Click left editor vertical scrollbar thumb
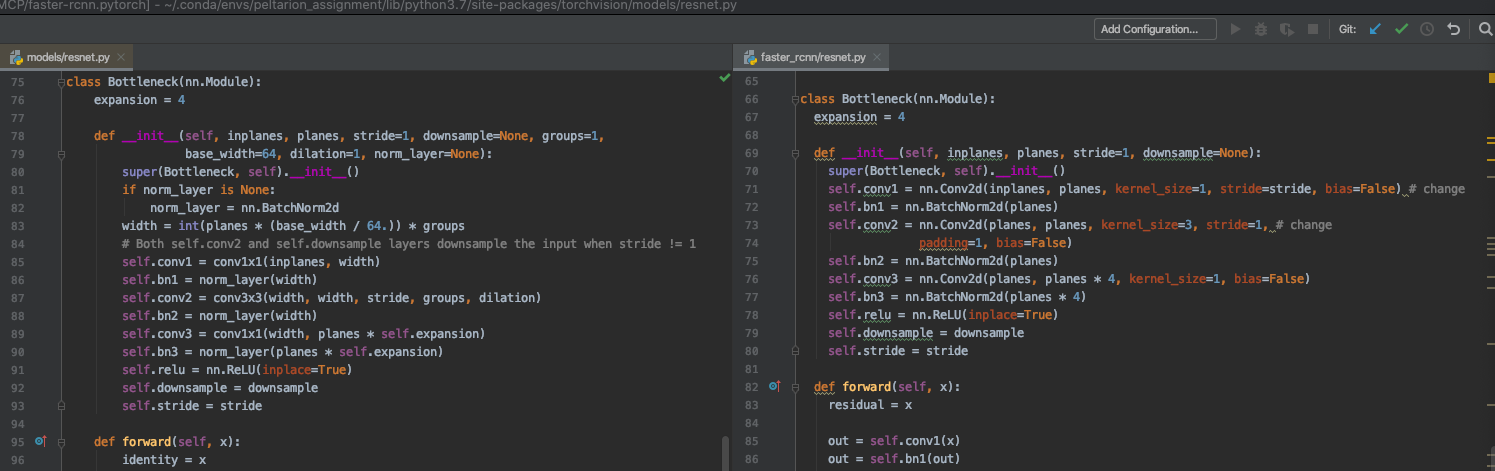This screenshot has height=471, width=1495. [x=724, y=452]
